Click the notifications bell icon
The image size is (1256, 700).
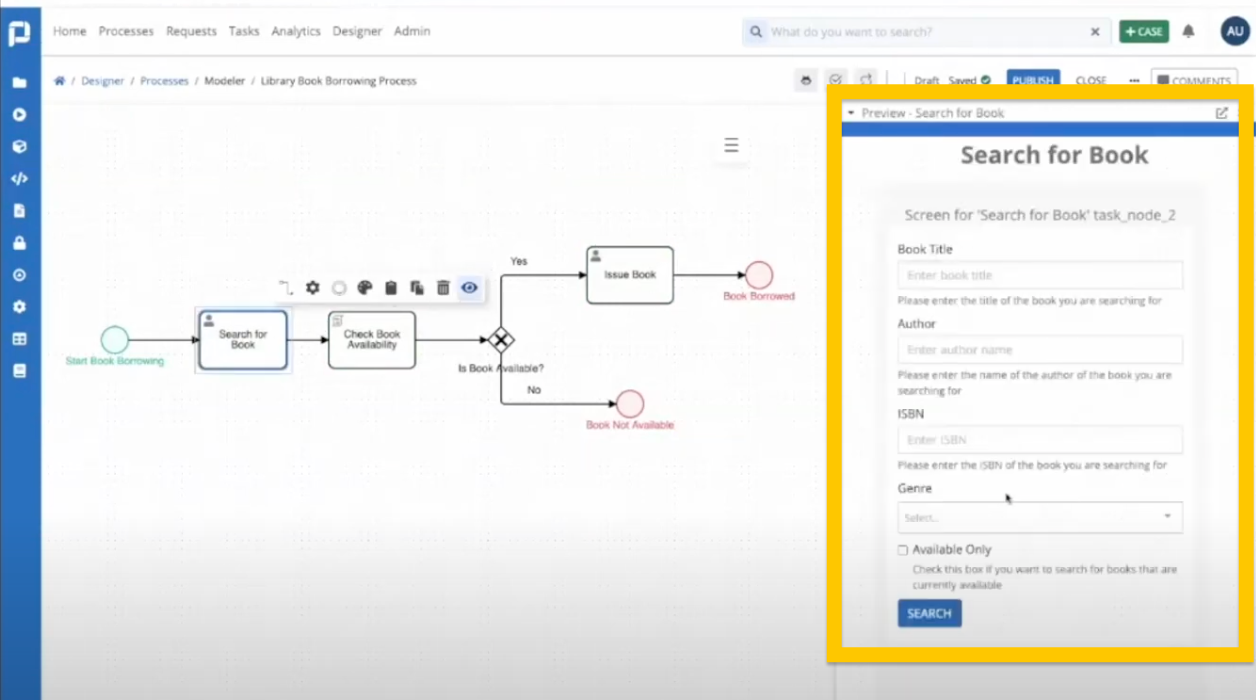coord(1188,32)
